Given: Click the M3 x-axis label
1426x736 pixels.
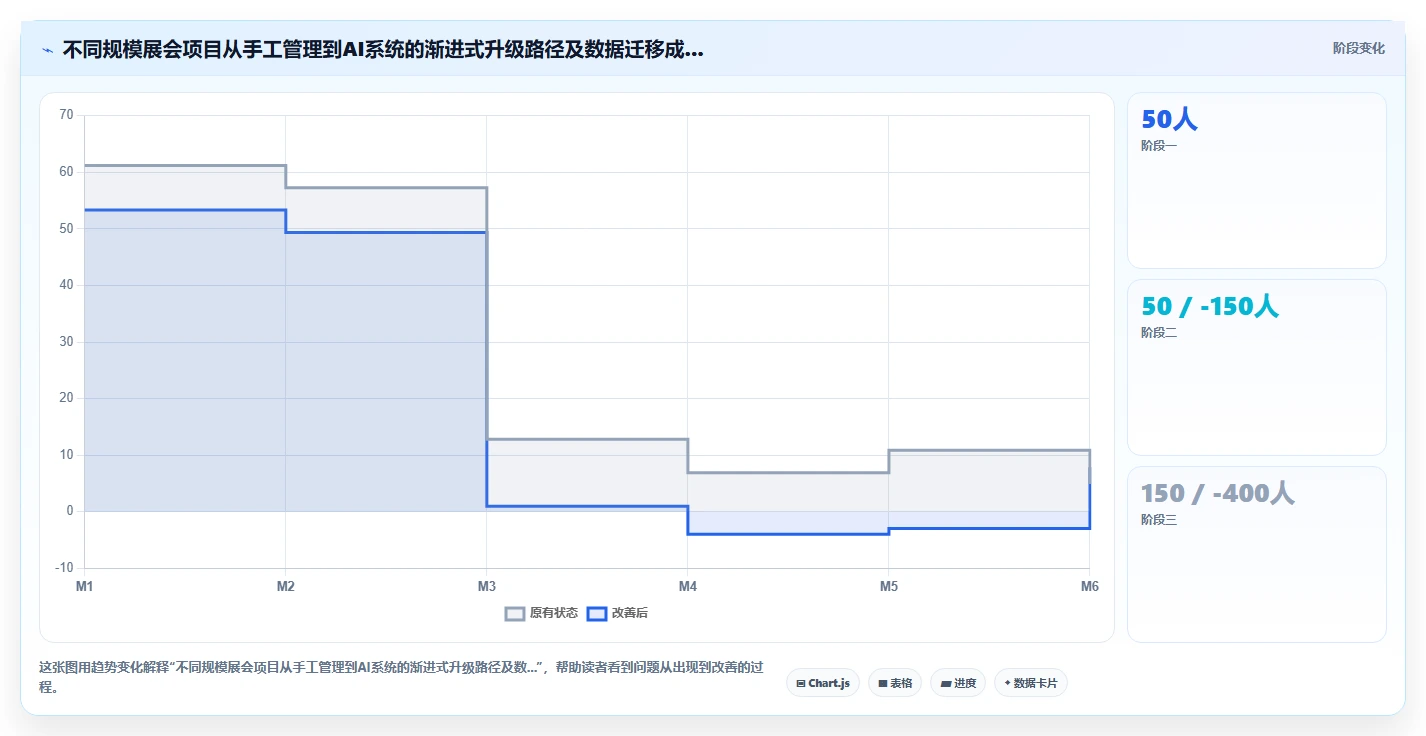Looking at the screenshot, I should [x=487, y=587].
